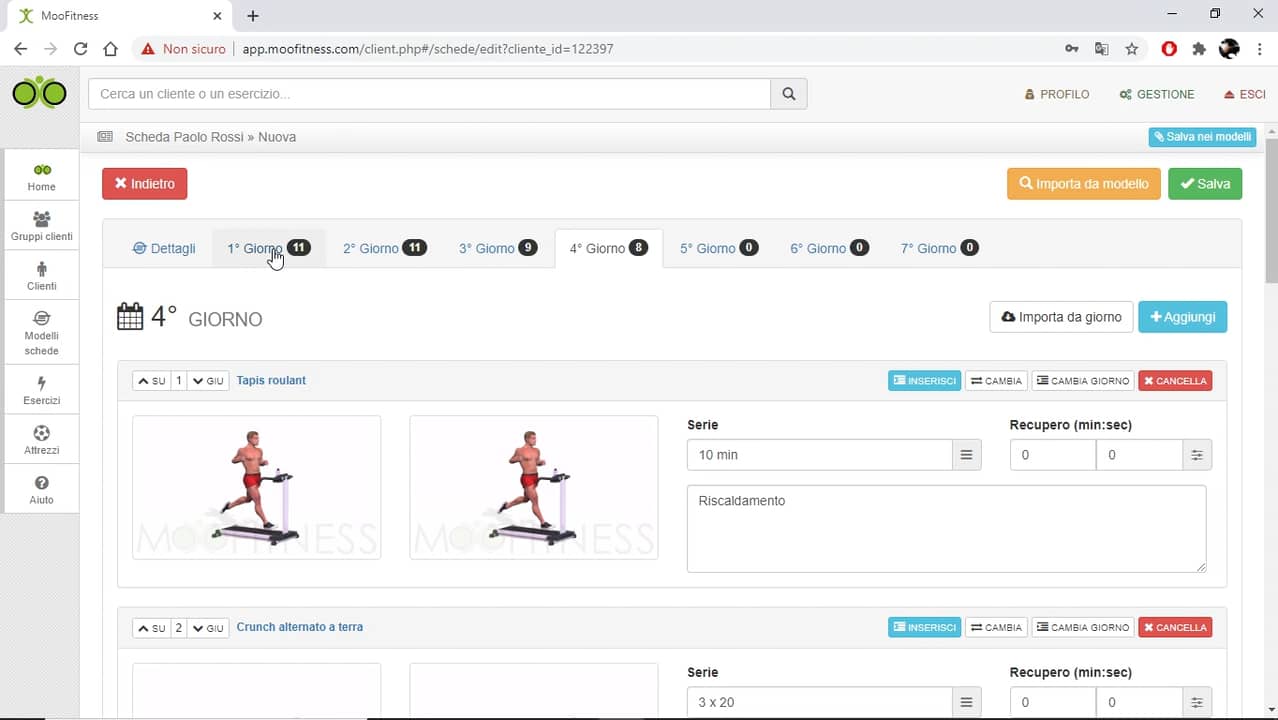Open Recupero settings for Crunch alternato
The image size is (1278, 720).
[1197, 702]
